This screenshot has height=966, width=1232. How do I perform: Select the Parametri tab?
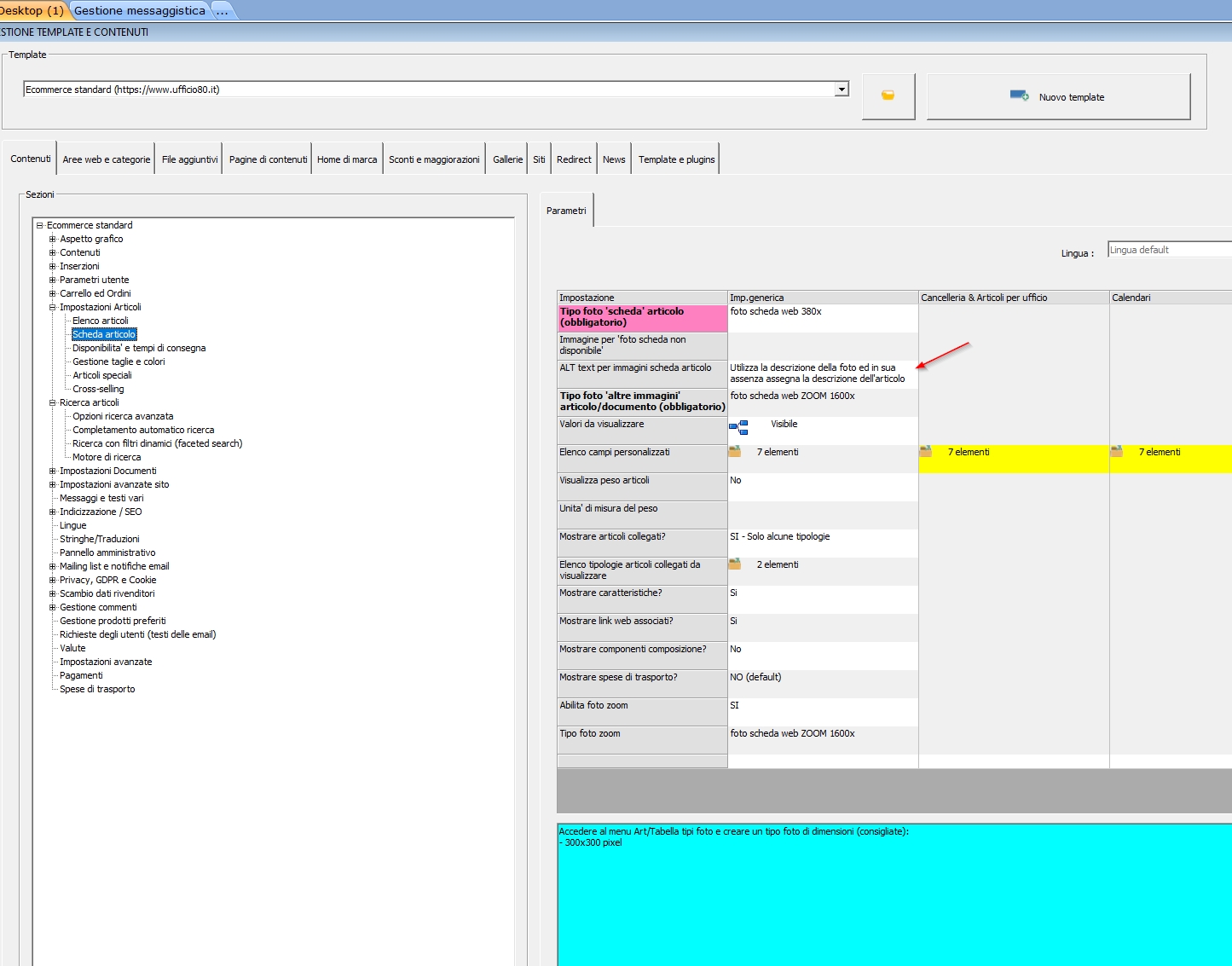[566, 211]
